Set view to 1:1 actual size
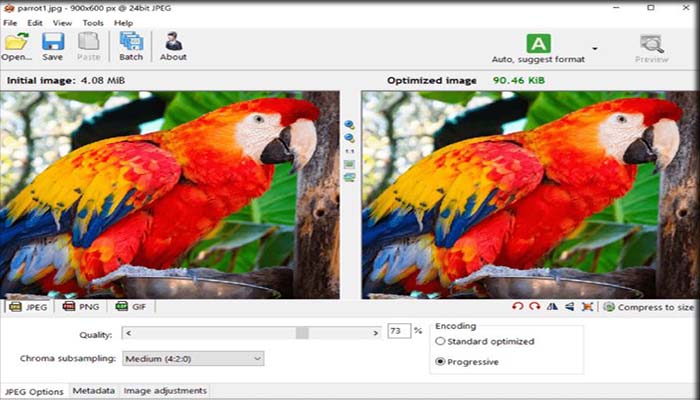 click(350, 151)
